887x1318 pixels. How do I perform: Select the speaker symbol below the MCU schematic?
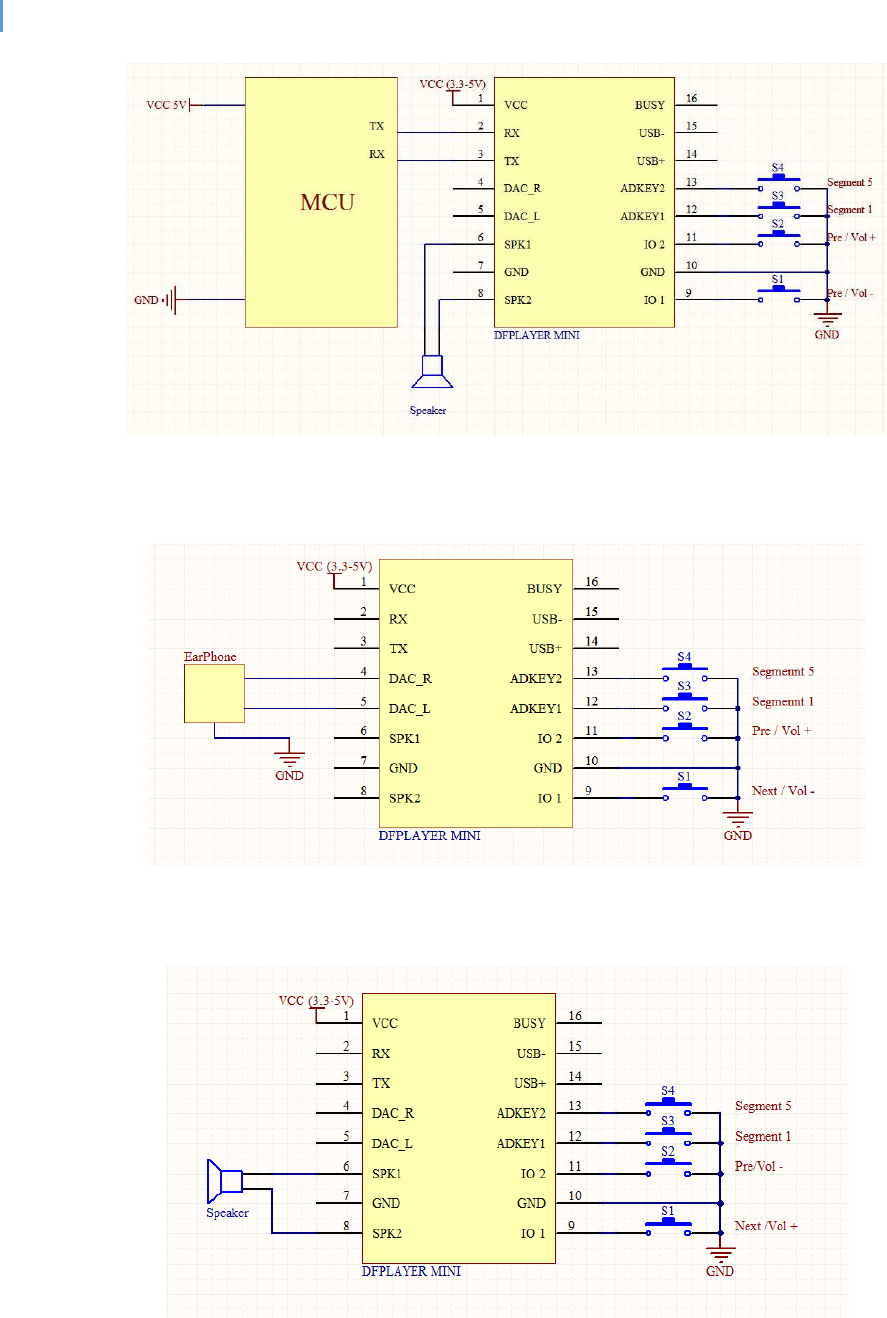433,371
